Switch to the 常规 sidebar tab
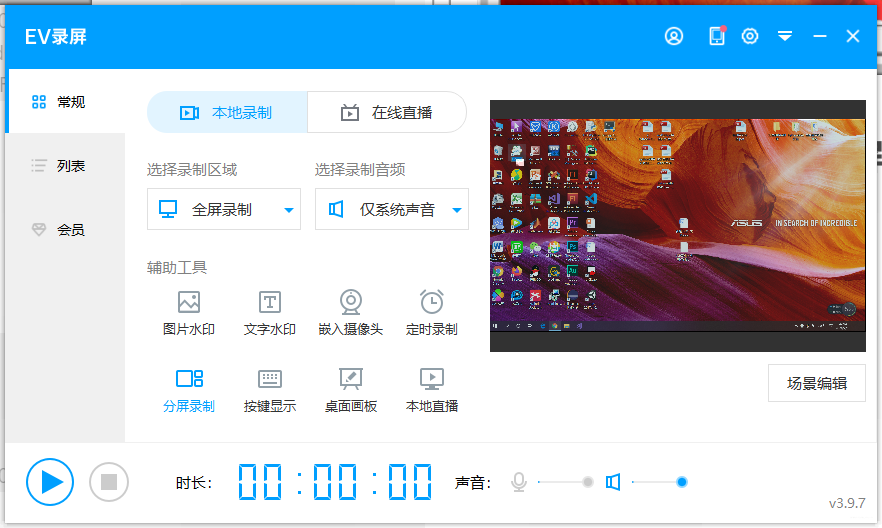This screenshot has width=882, height=528. click(65, 102)
